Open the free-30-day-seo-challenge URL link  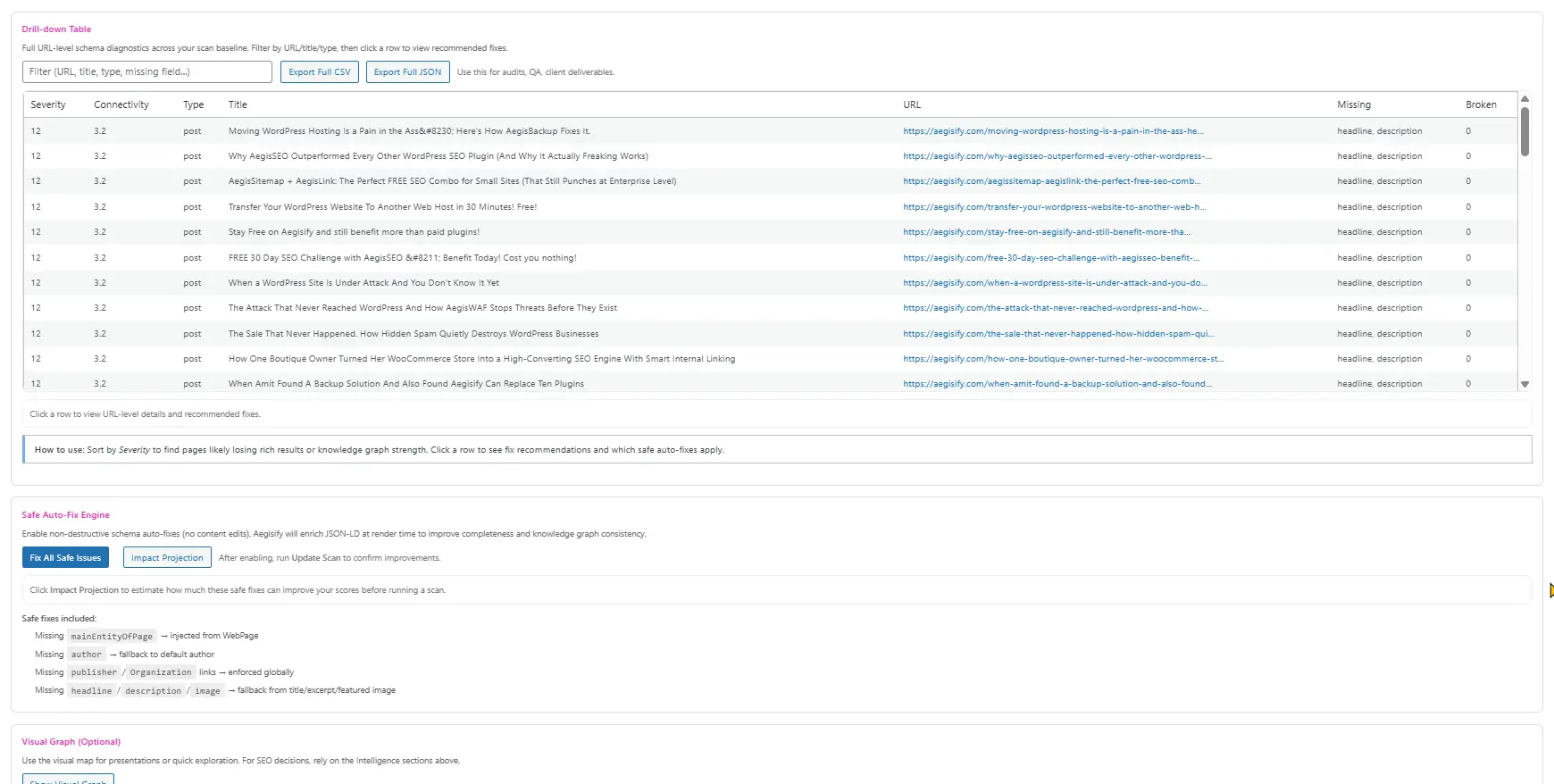tap(1051, 257)
